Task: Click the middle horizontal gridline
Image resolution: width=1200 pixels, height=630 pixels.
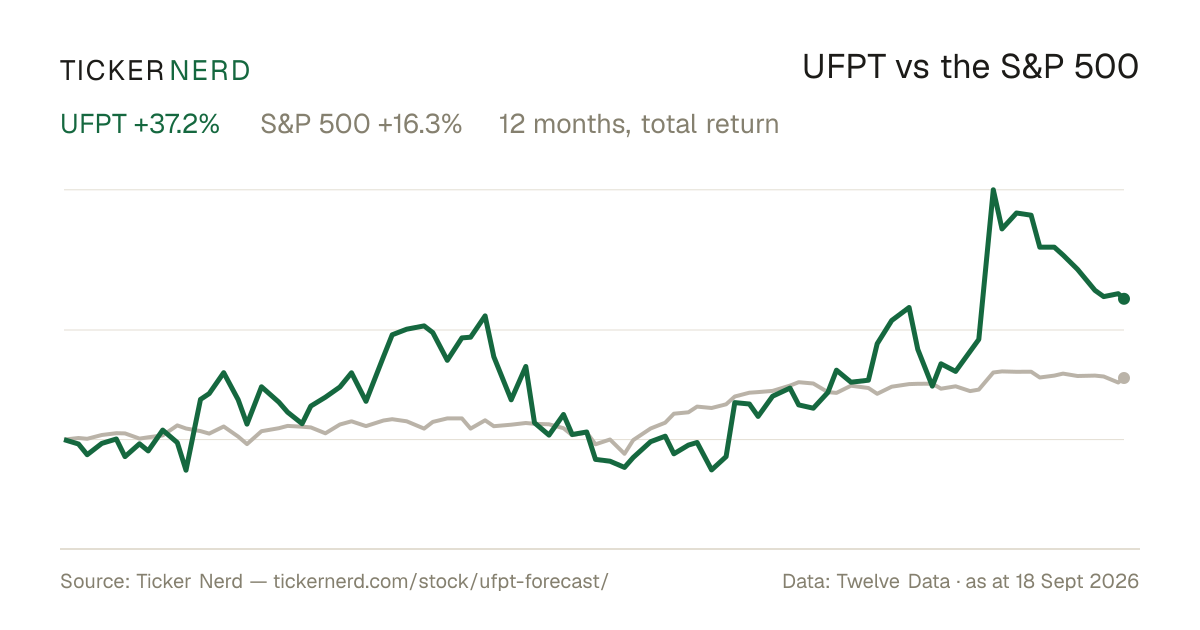Action: pyautogui.click(x=594, y=329)
